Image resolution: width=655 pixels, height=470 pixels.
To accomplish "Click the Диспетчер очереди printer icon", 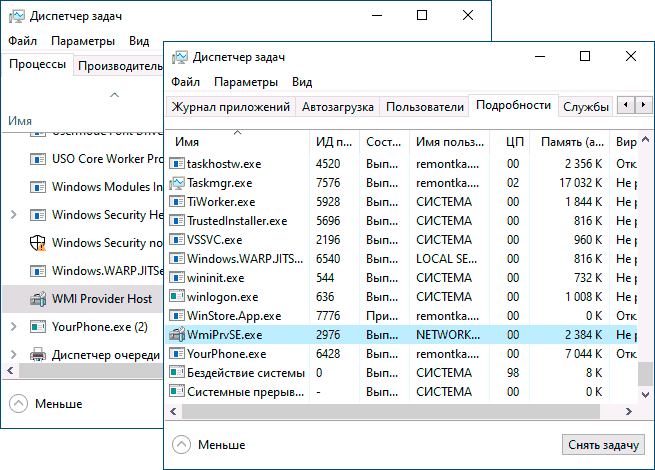I will (x=38, y=355).
